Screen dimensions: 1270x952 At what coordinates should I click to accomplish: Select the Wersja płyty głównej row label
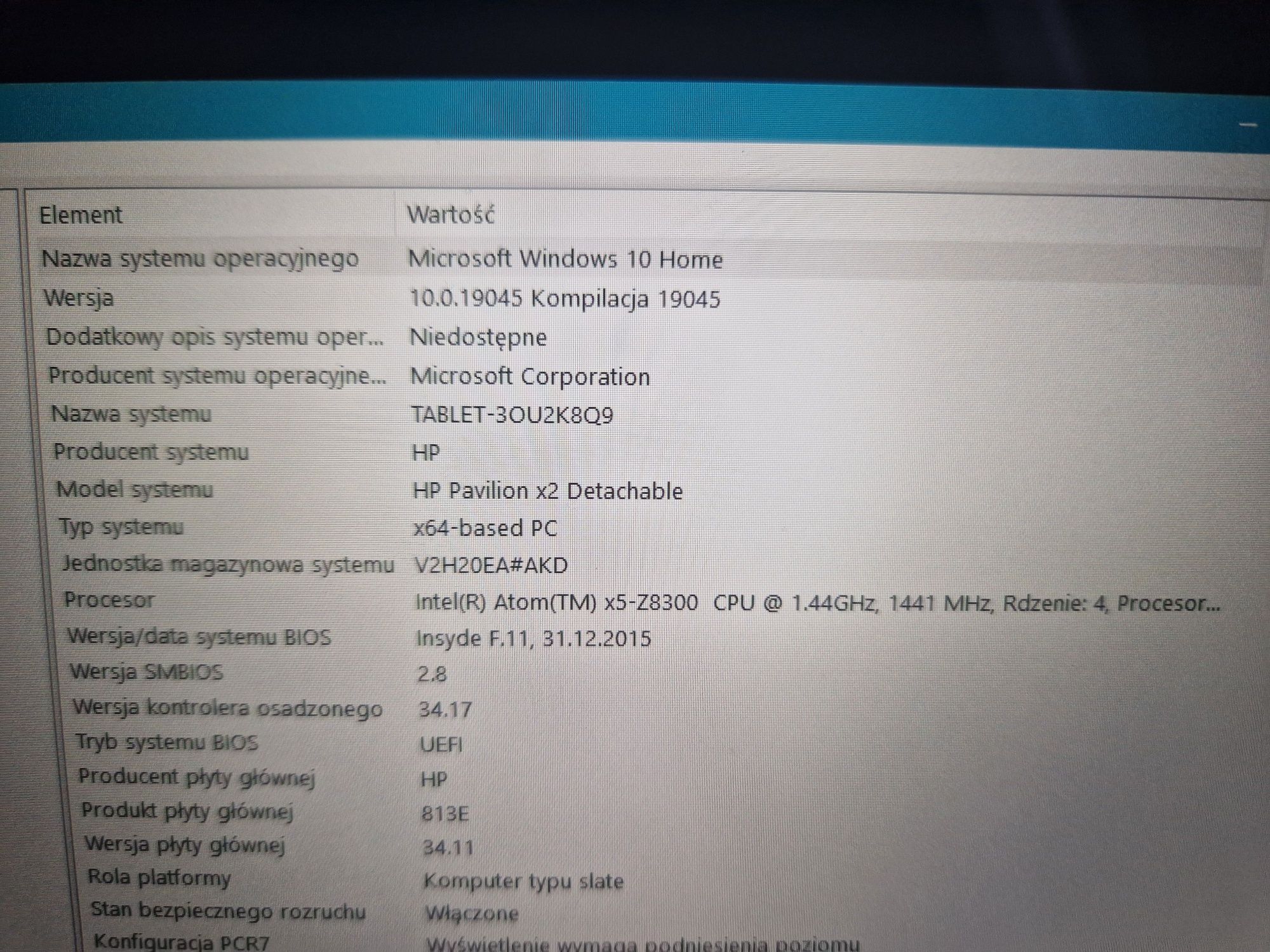pyautogui.click(x=185, y=845)
